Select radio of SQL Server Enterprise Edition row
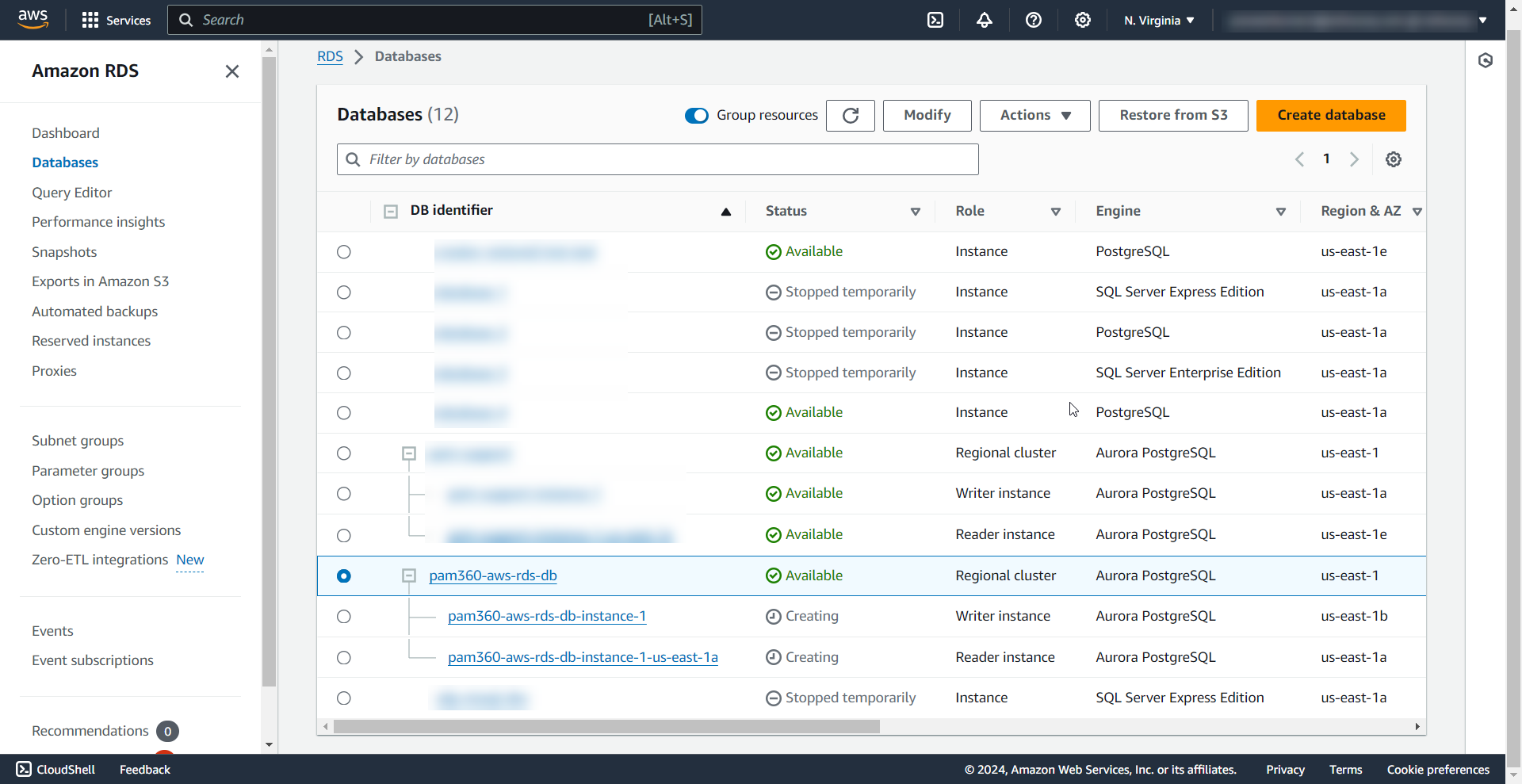1522x784 pixels. pos(344,373)
